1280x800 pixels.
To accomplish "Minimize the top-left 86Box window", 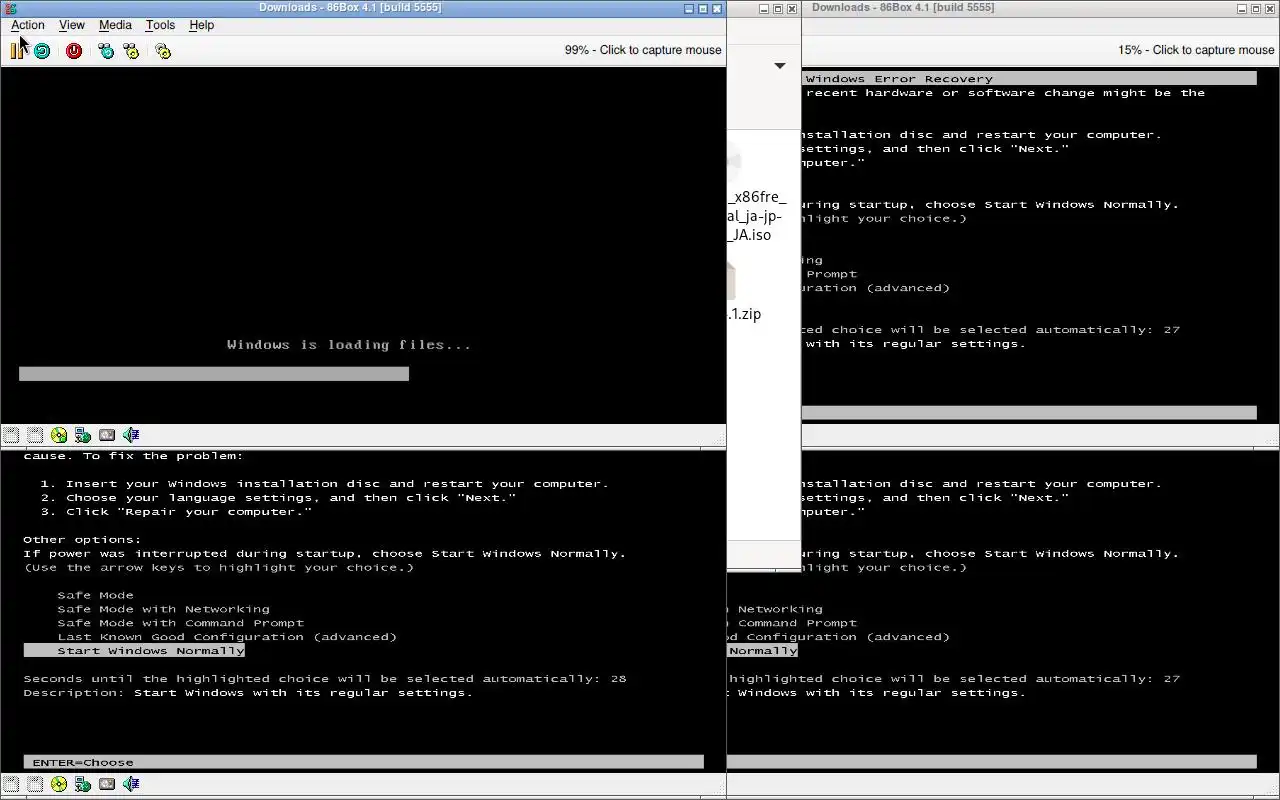I will click(x=689, y=8).
